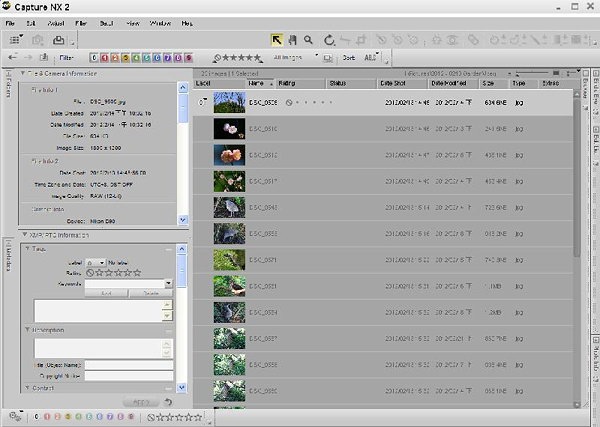Open the Keywords dropdown arrow
Viewport: 600px width, 427px height.
[168, 284]
